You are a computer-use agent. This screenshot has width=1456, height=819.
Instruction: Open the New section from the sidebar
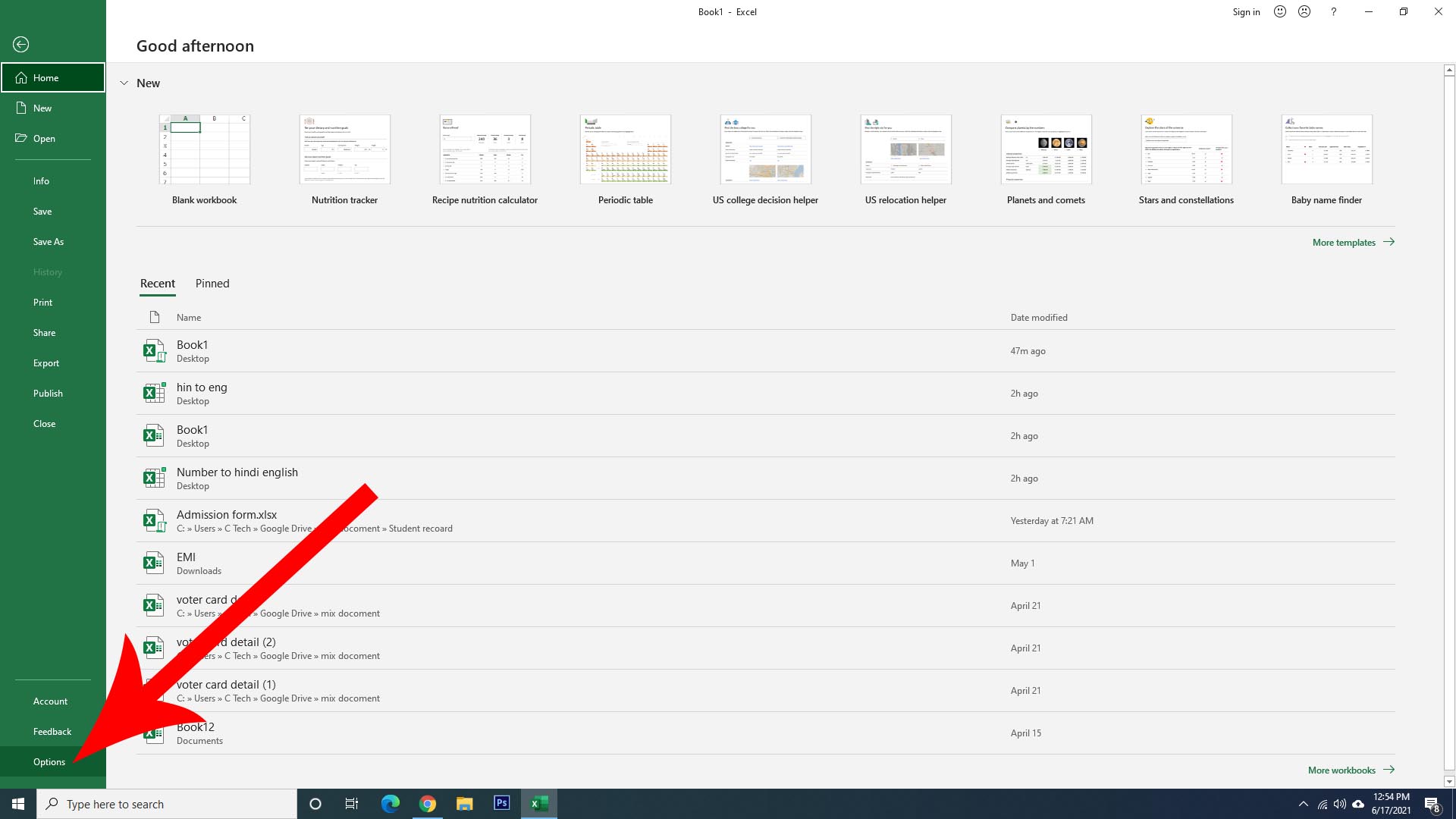(42, 107)
